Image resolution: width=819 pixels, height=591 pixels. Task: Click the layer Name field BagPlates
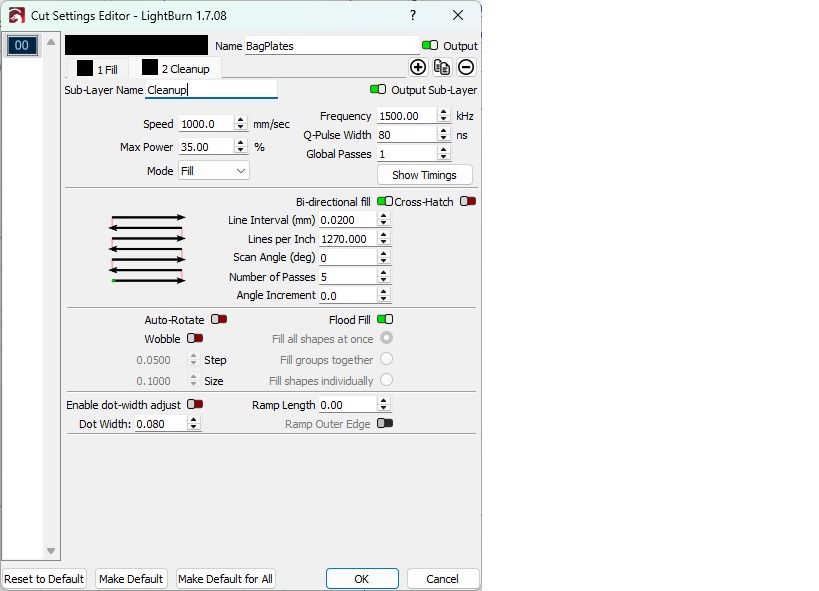[332, 45]
